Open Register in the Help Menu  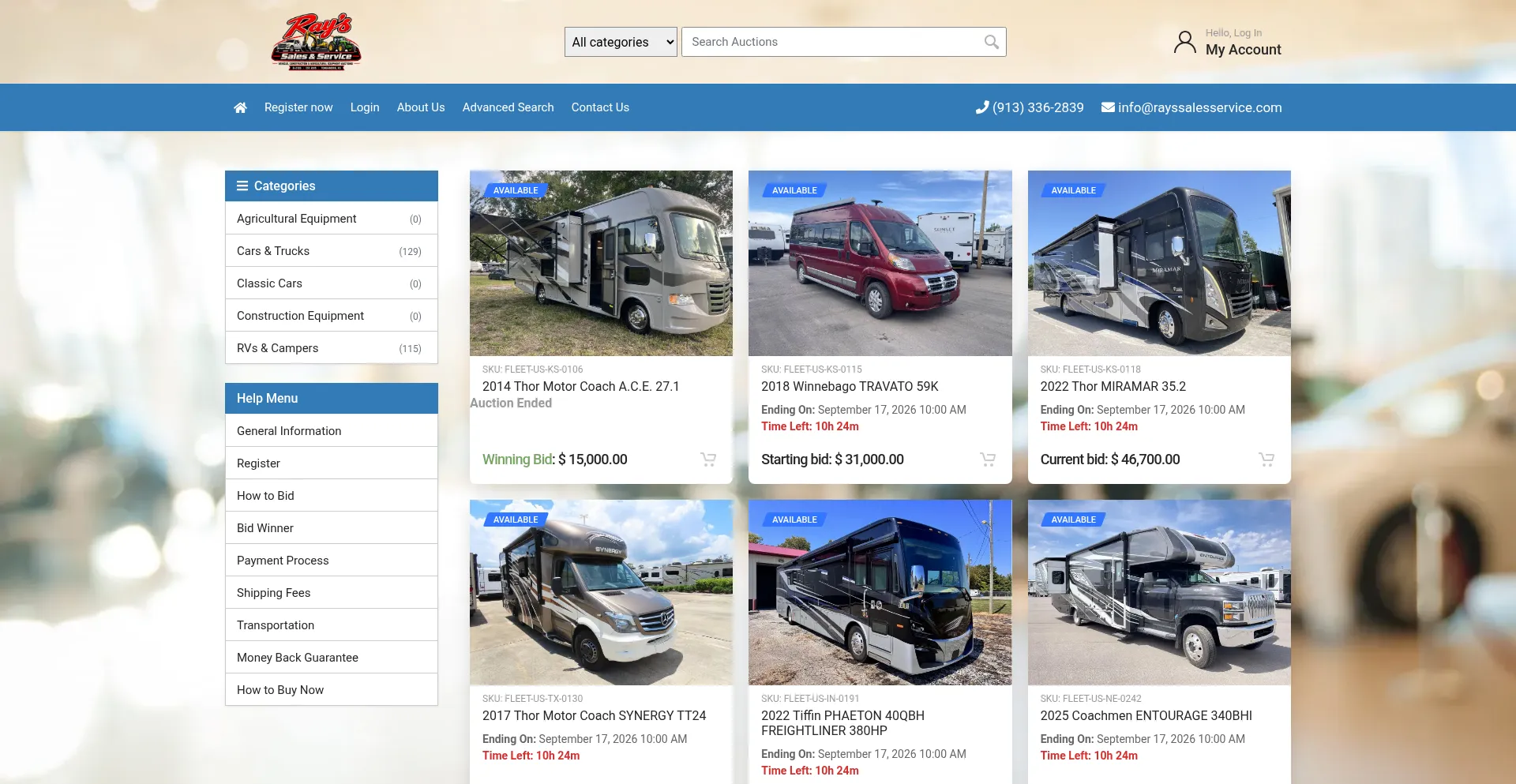click(x=332, y=463)
